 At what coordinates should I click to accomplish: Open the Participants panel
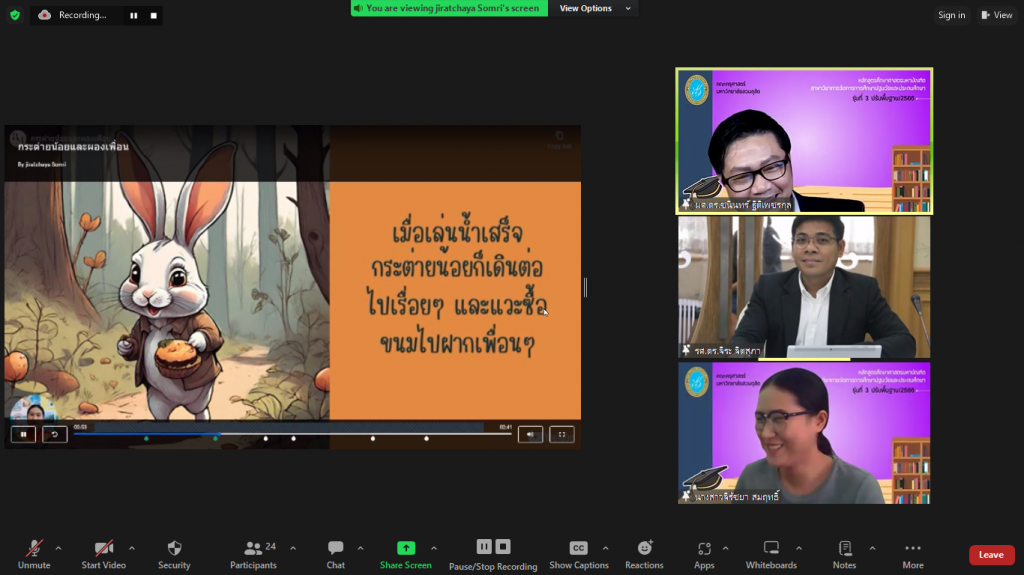(x=254, y=549)
